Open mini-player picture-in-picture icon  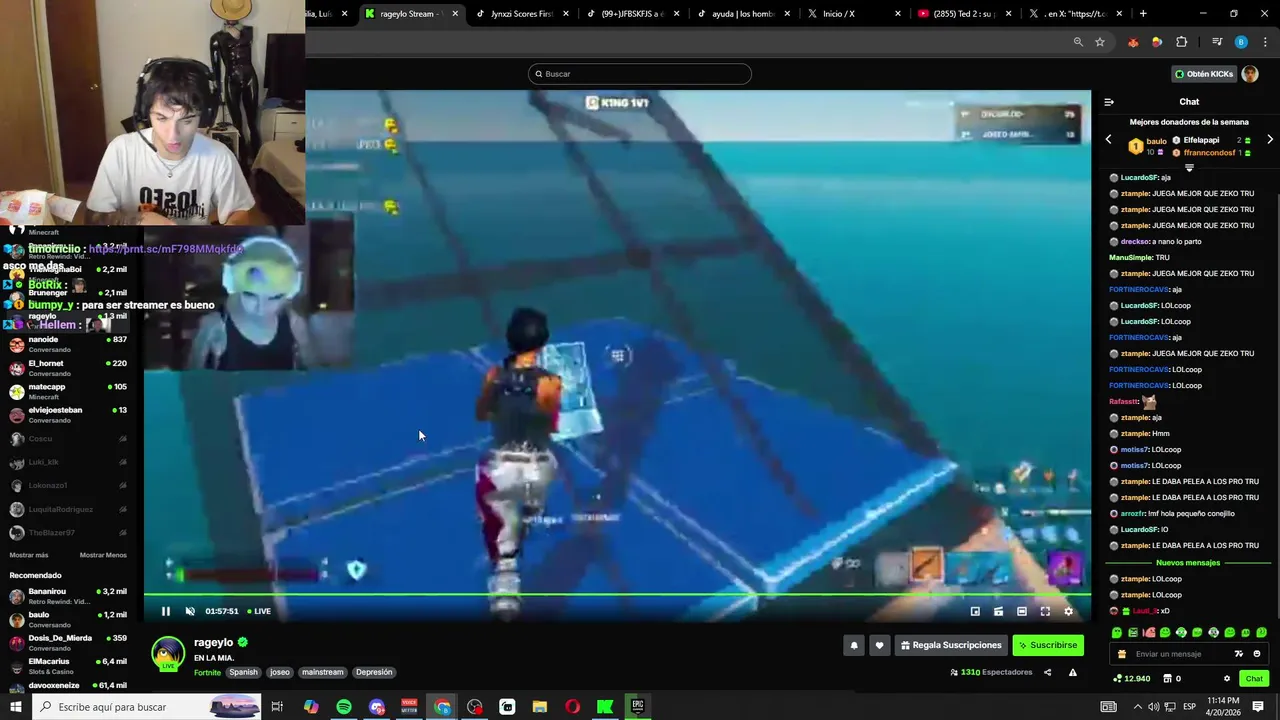975,611
